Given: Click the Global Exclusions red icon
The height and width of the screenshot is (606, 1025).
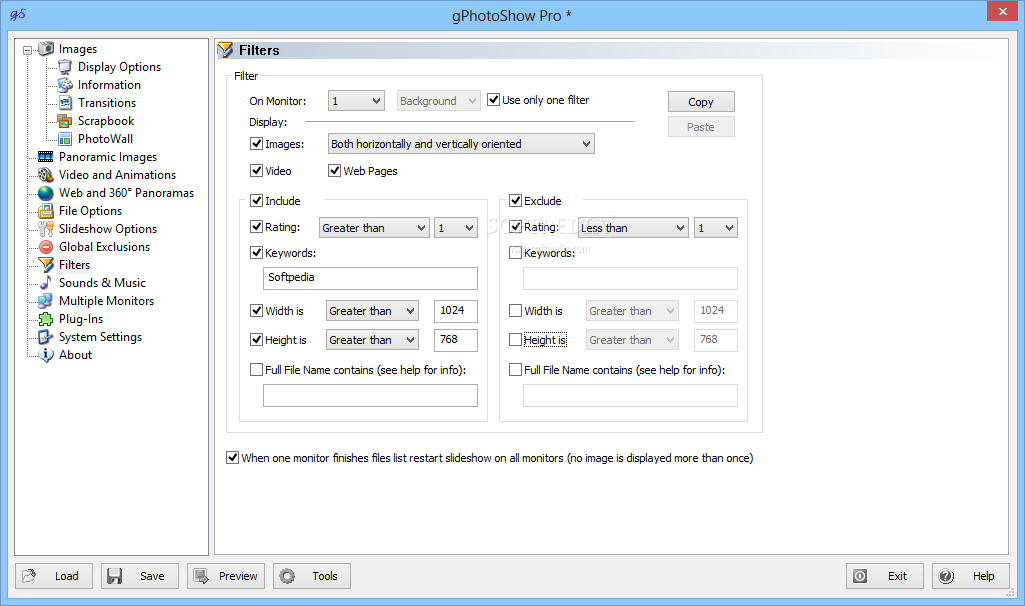Looking at the screenshot, I should point(46,246).
